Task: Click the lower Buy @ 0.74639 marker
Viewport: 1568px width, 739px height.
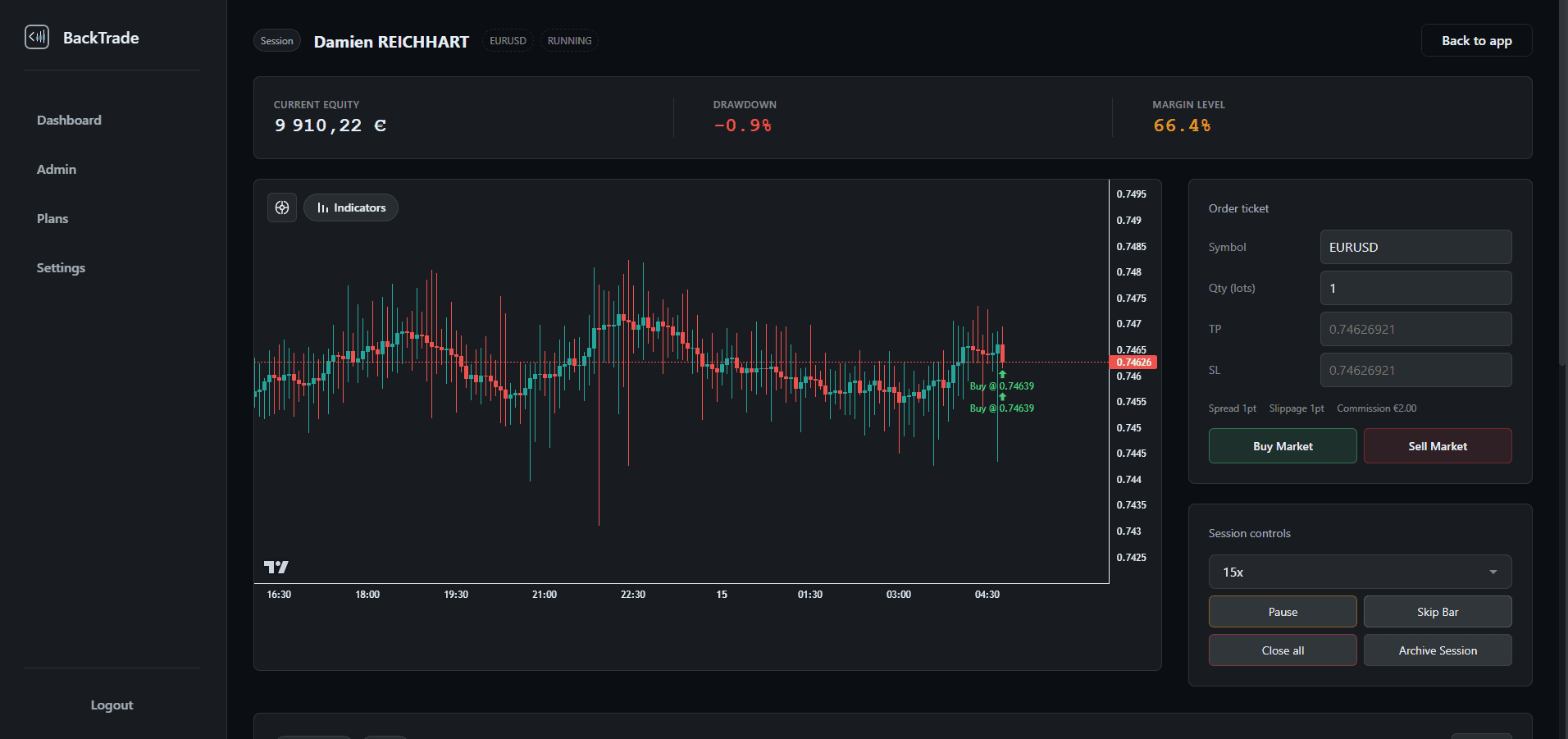Action: click(1001, 408)
